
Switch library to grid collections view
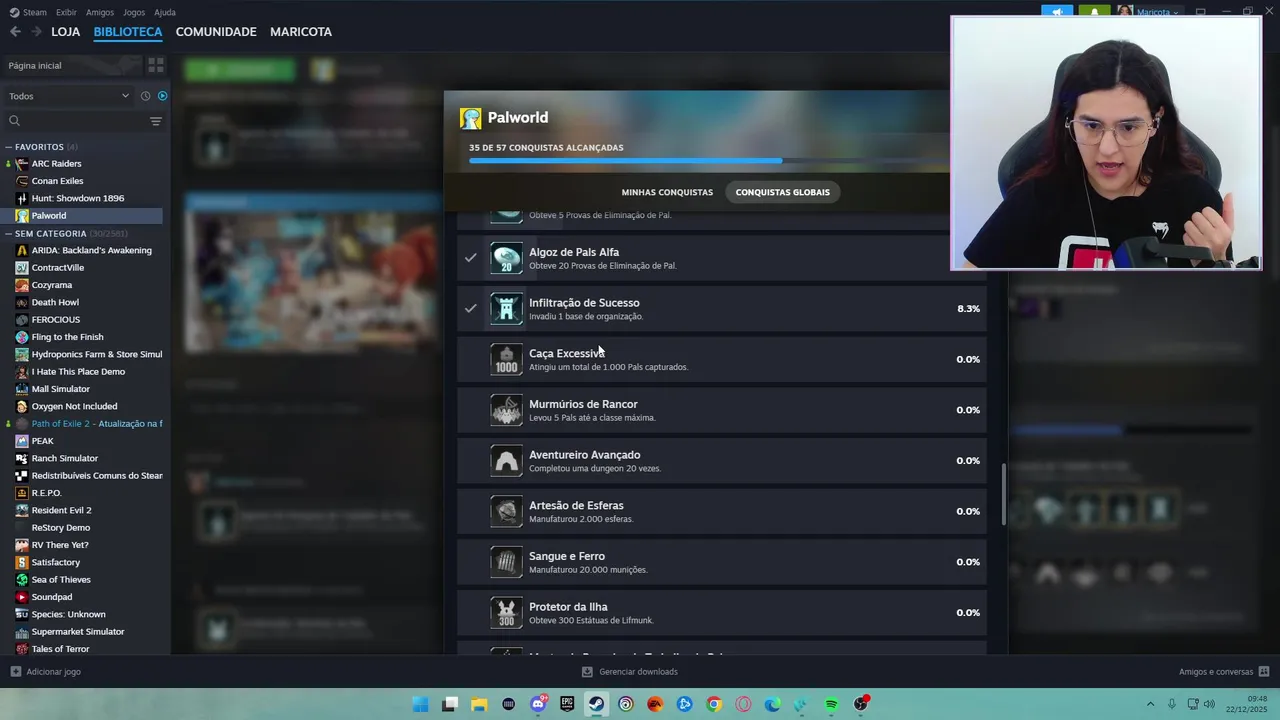pyautogui.click(x=156, y=65)
